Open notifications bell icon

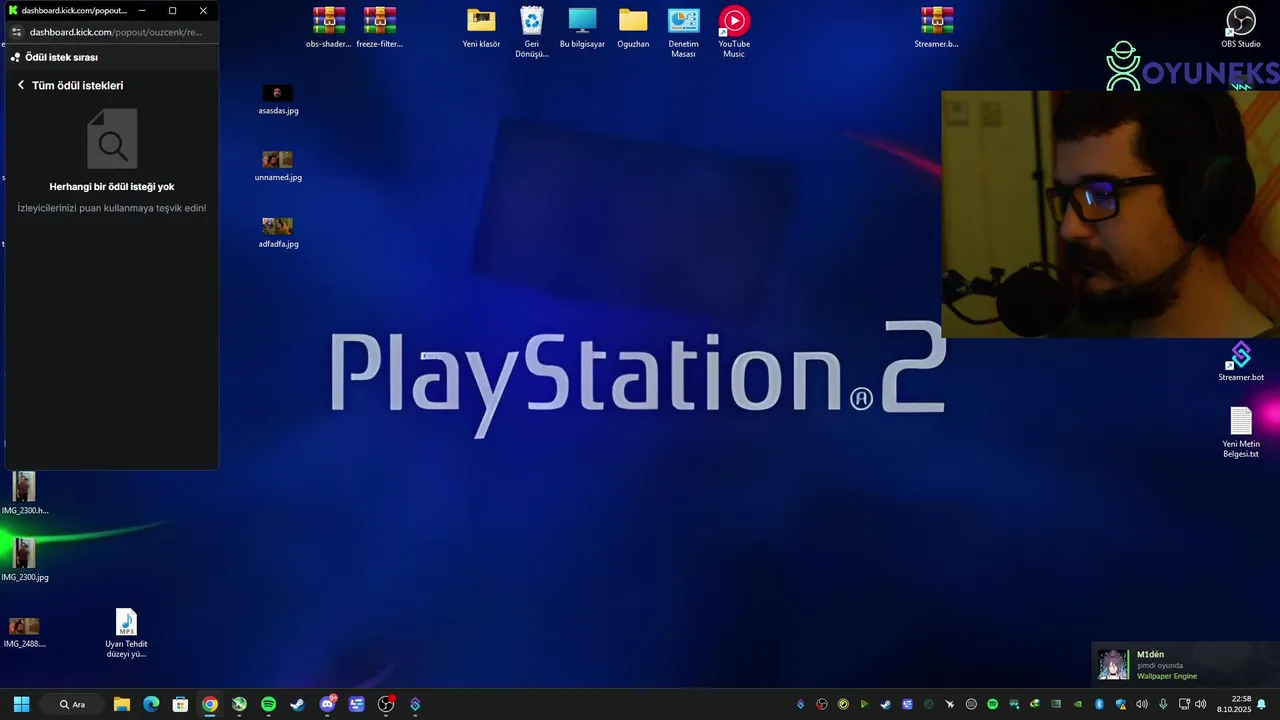[x=1262, y=704]
